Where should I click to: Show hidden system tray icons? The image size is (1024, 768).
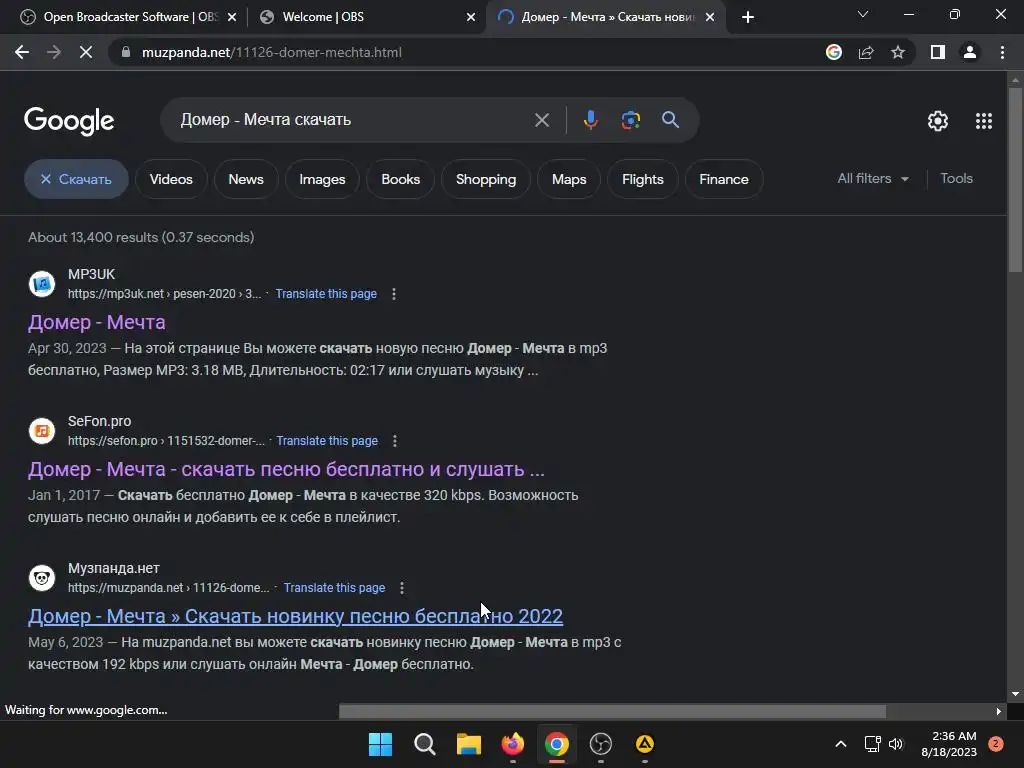click(x=841, y=744)
